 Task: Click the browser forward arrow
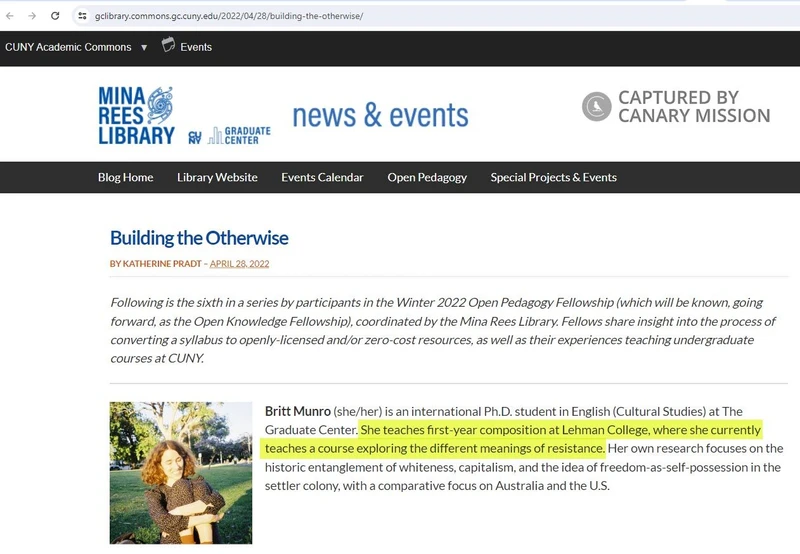click(x=31, y=16)
